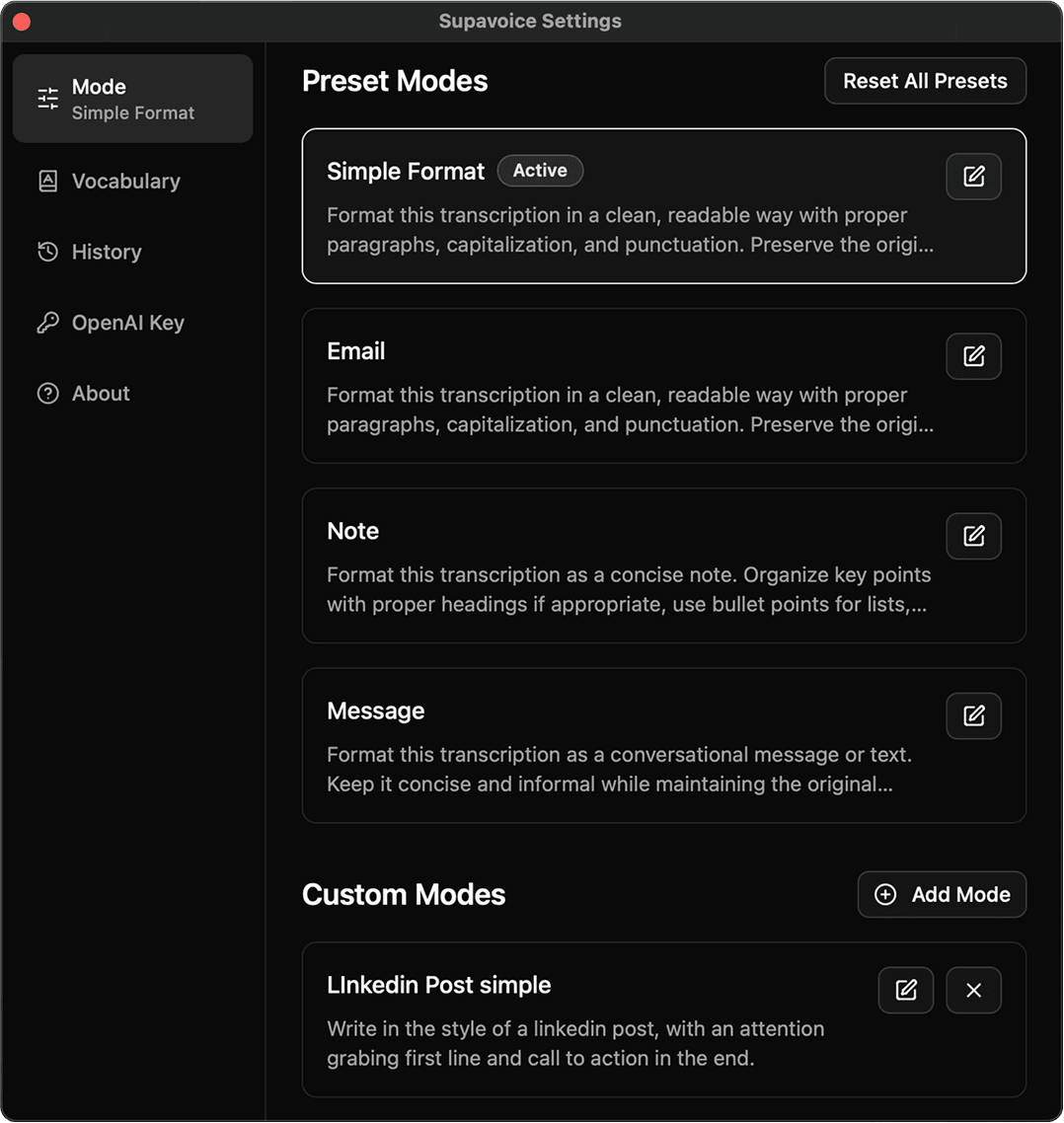The width and height of the screenshot is (1064, 1123).
Task: Click the About question mark icon
Action: coord(48,393)
